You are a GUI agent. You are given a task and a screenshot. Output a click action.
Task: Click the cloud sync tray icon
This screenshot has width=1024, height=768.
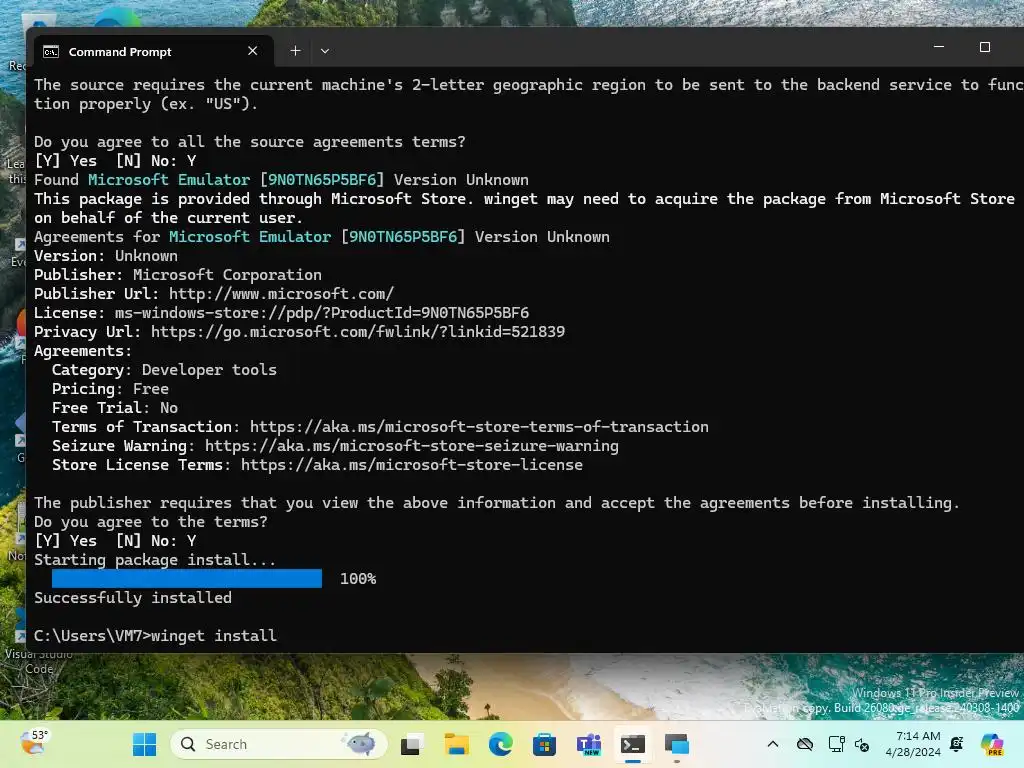(805, 744)
